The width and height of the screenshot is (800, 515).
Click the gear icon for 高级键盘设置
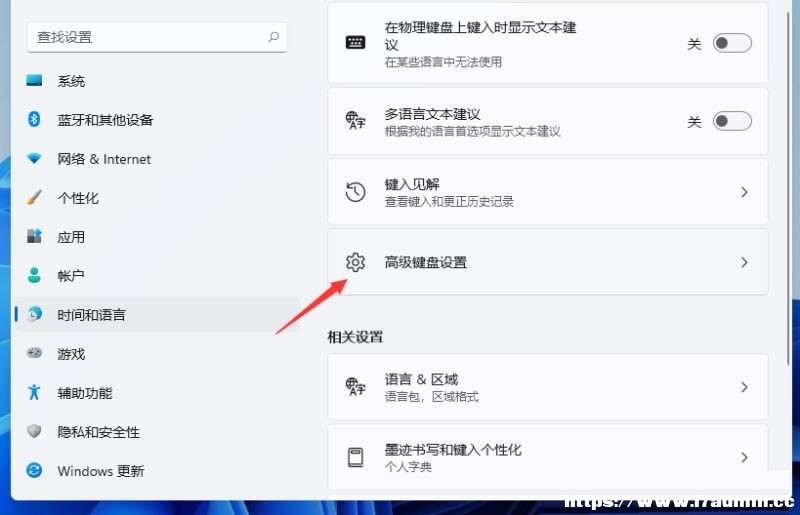coord(356,262)
